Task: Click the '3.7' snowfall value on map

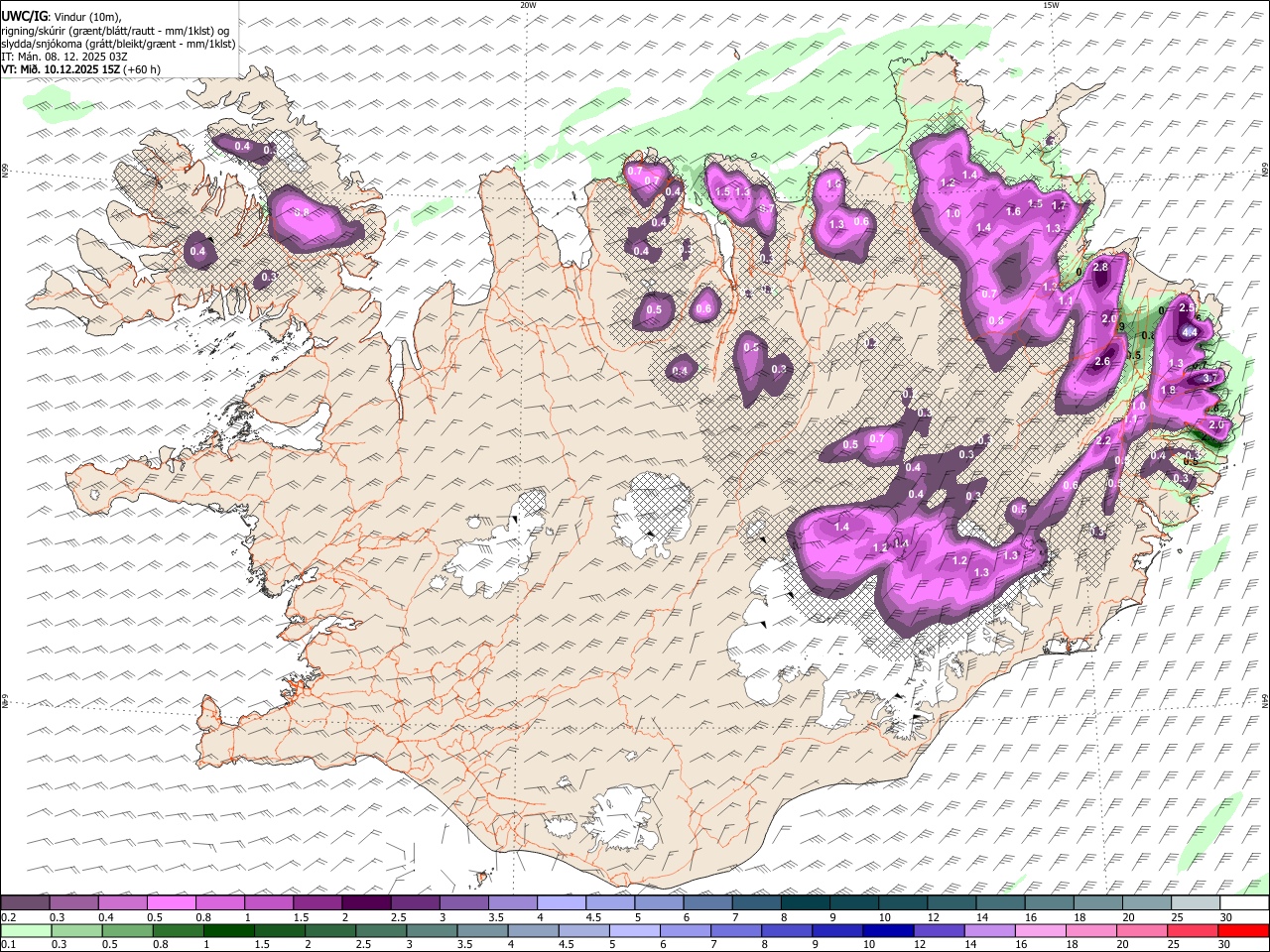Action: [x=1209, y=378]
